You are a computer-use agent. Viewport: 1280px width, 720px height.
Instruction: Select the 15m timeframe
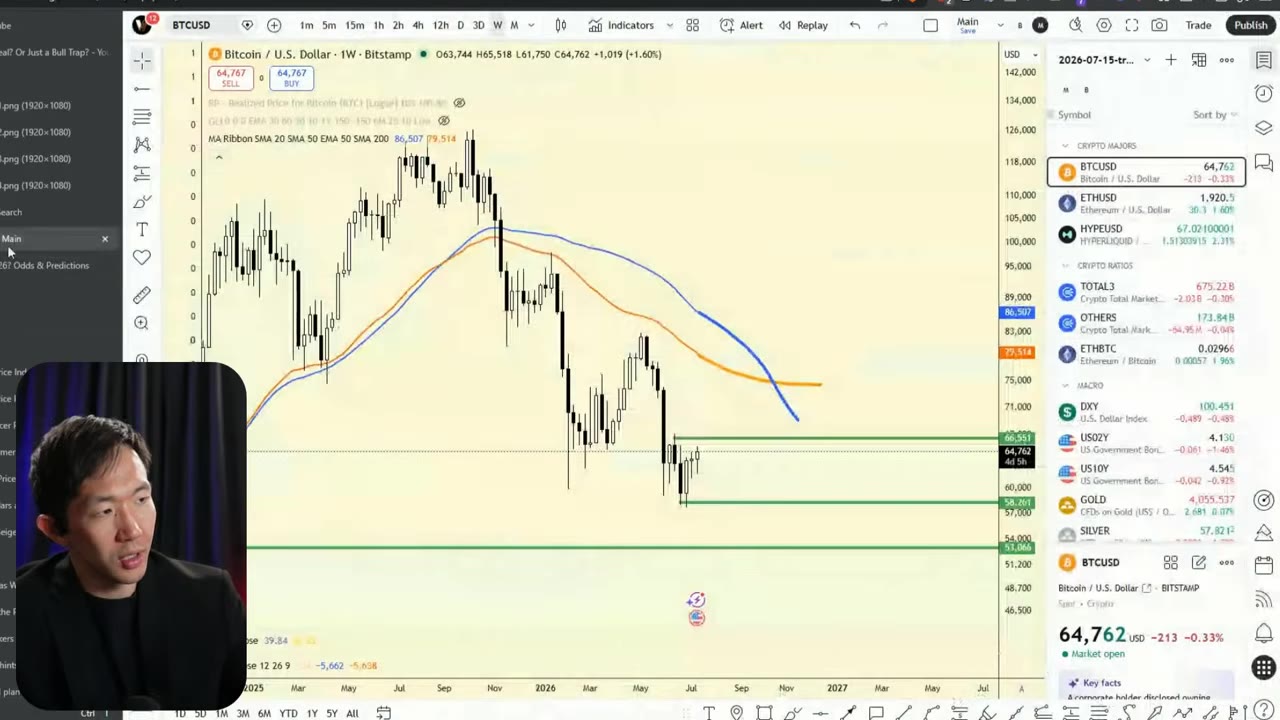click(354, 25)
